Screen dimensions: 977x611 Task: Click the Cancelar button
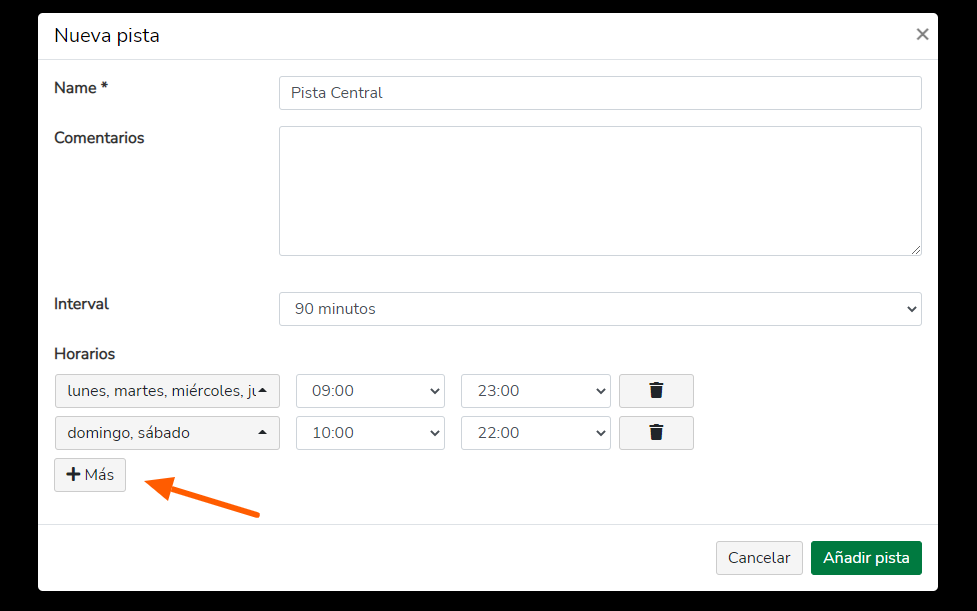[x=759, y=557]
